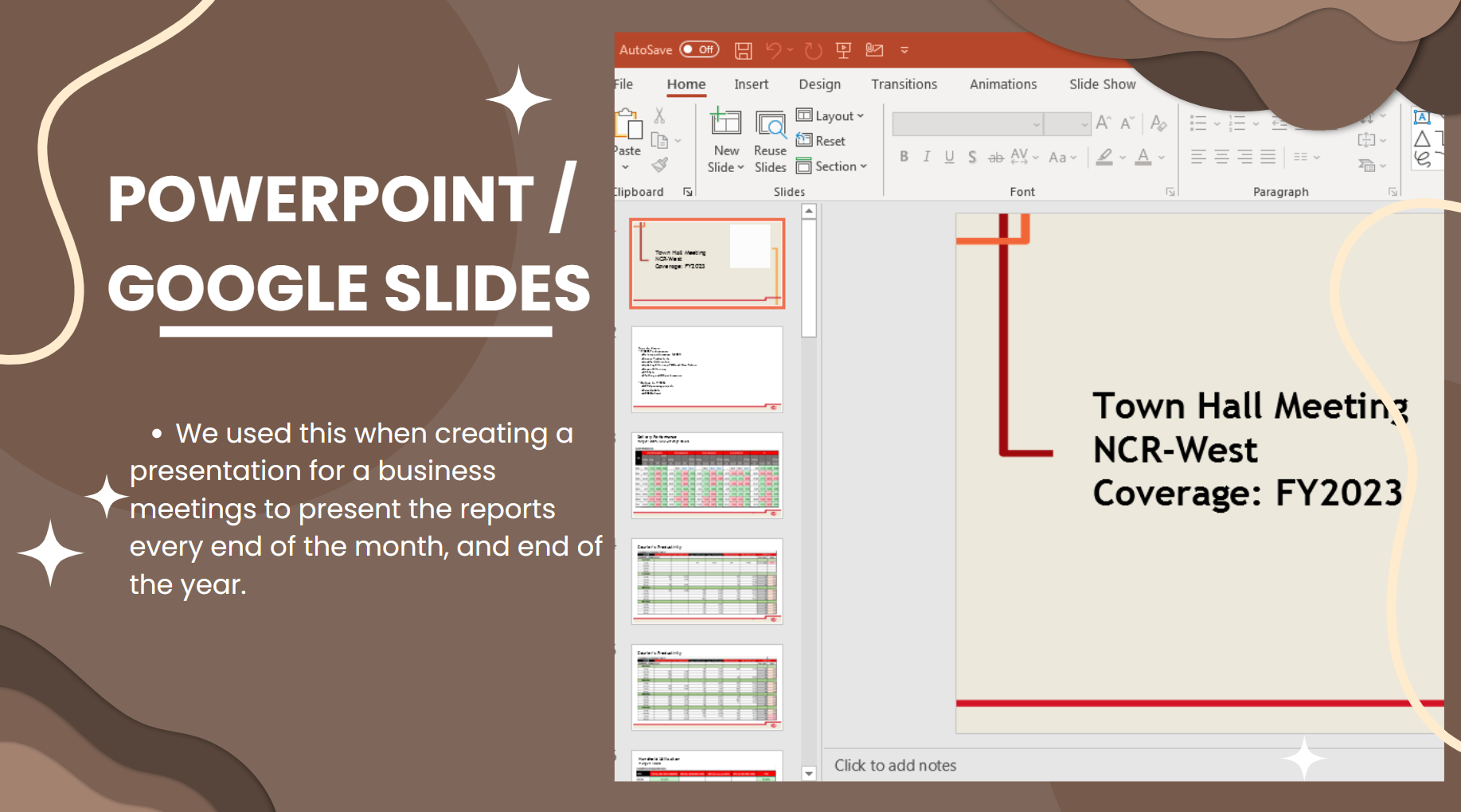Viewport: 1461px width, 812px height.
Task: Pick the font color A swatch
Action: [x=1143, y=157]
